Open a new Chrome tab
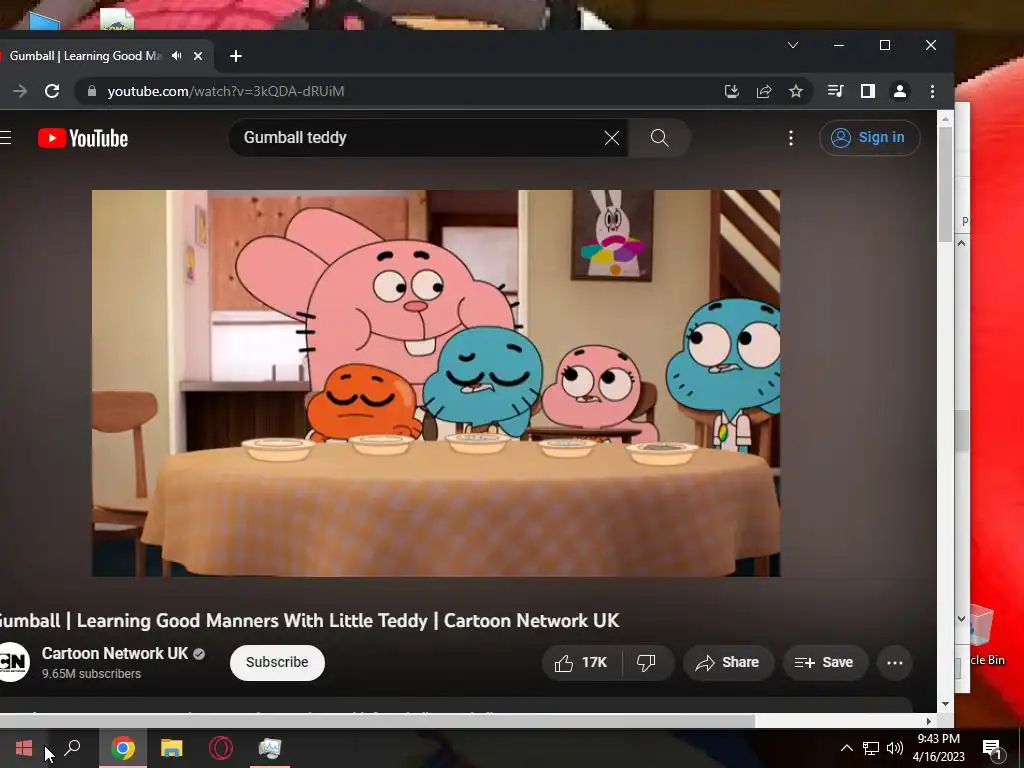This screenshot has height=768, width=1024. (236, 56)
